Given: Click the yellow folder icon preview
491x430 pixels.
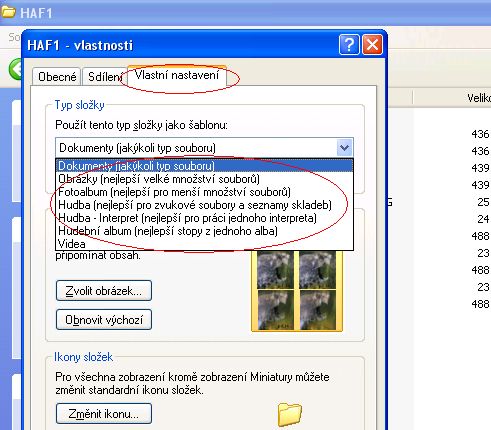Looking at the screenshot, I should pos(289,414).
